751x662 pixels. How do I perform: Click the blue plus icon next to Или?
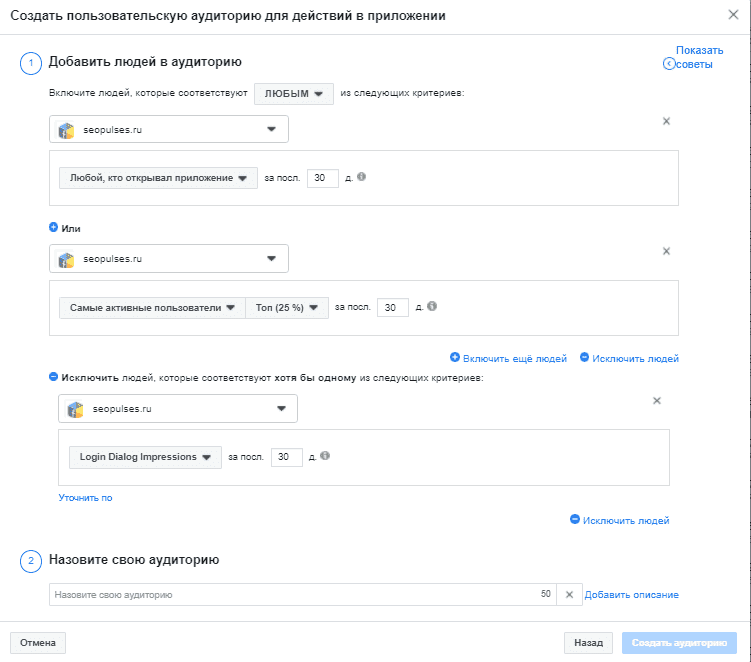[54, 228]
